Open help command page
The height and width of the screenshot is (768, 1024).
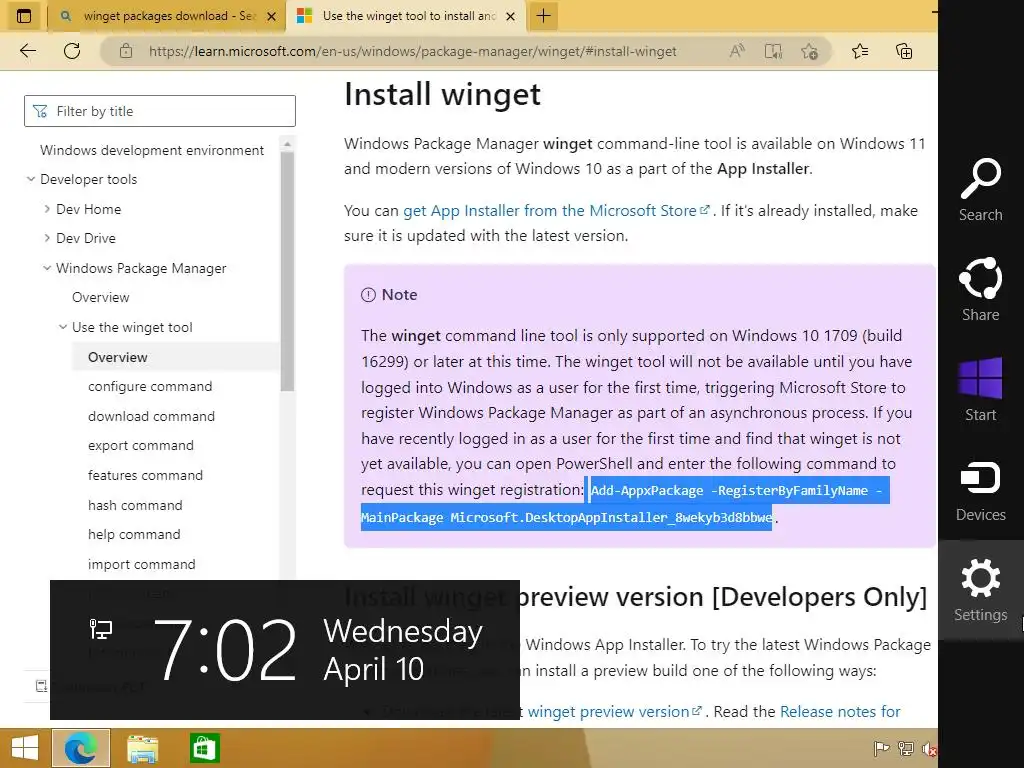(134, 534)
